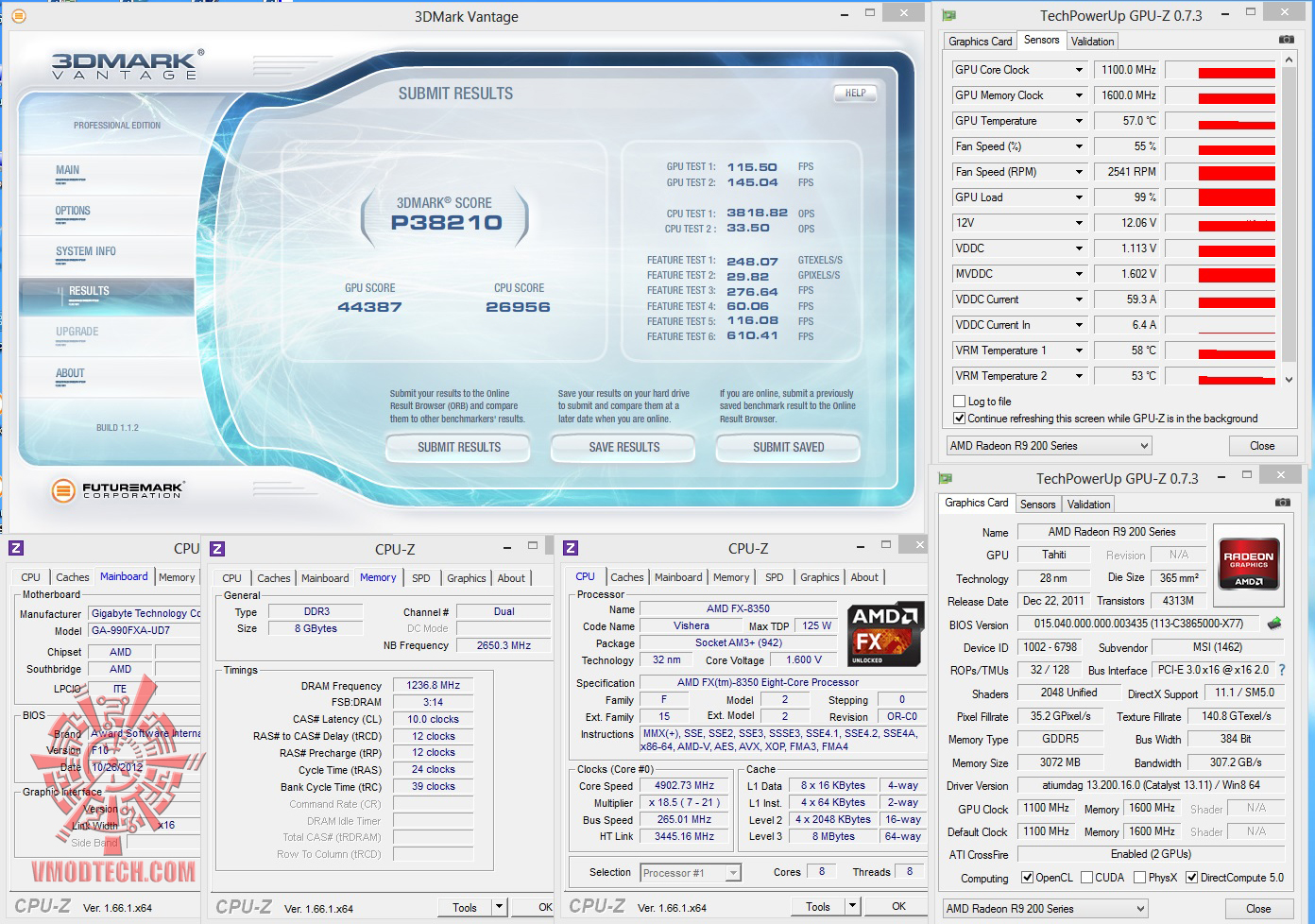The width and height of the screenshot is (1315, 924).
Task: Open the VDDC Current sensor dropdown
Action: point(1079,299)
